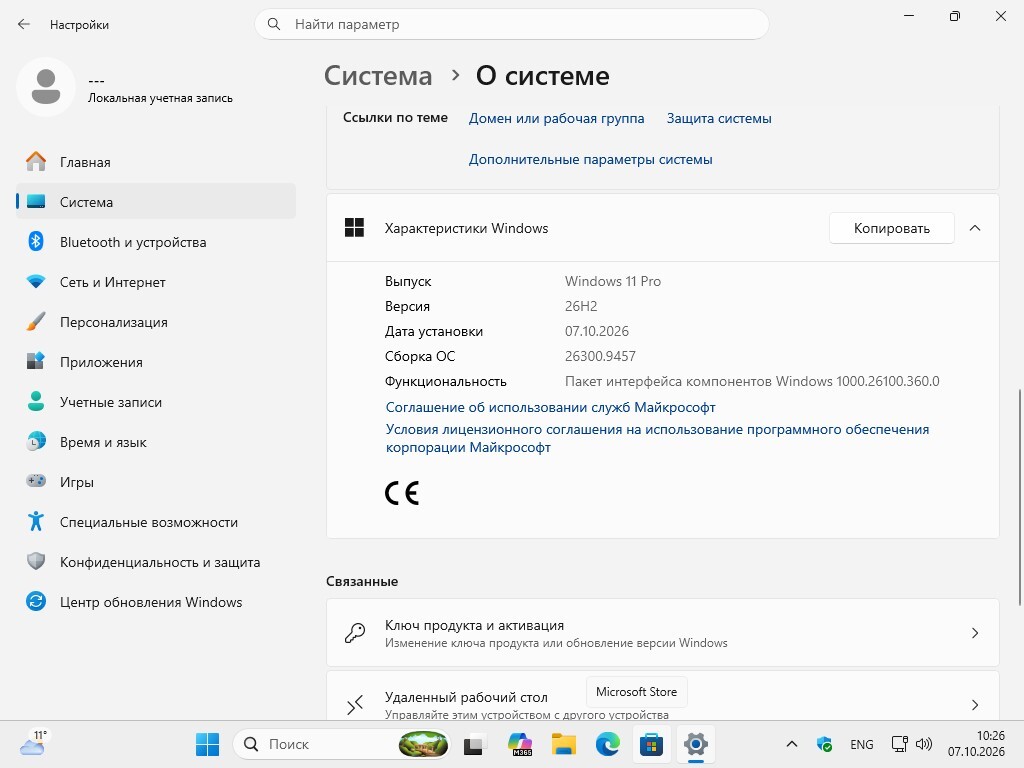Click the Windows logo icon beside Характеристики Windows
1024x768 pixels.
click(354, 228)
